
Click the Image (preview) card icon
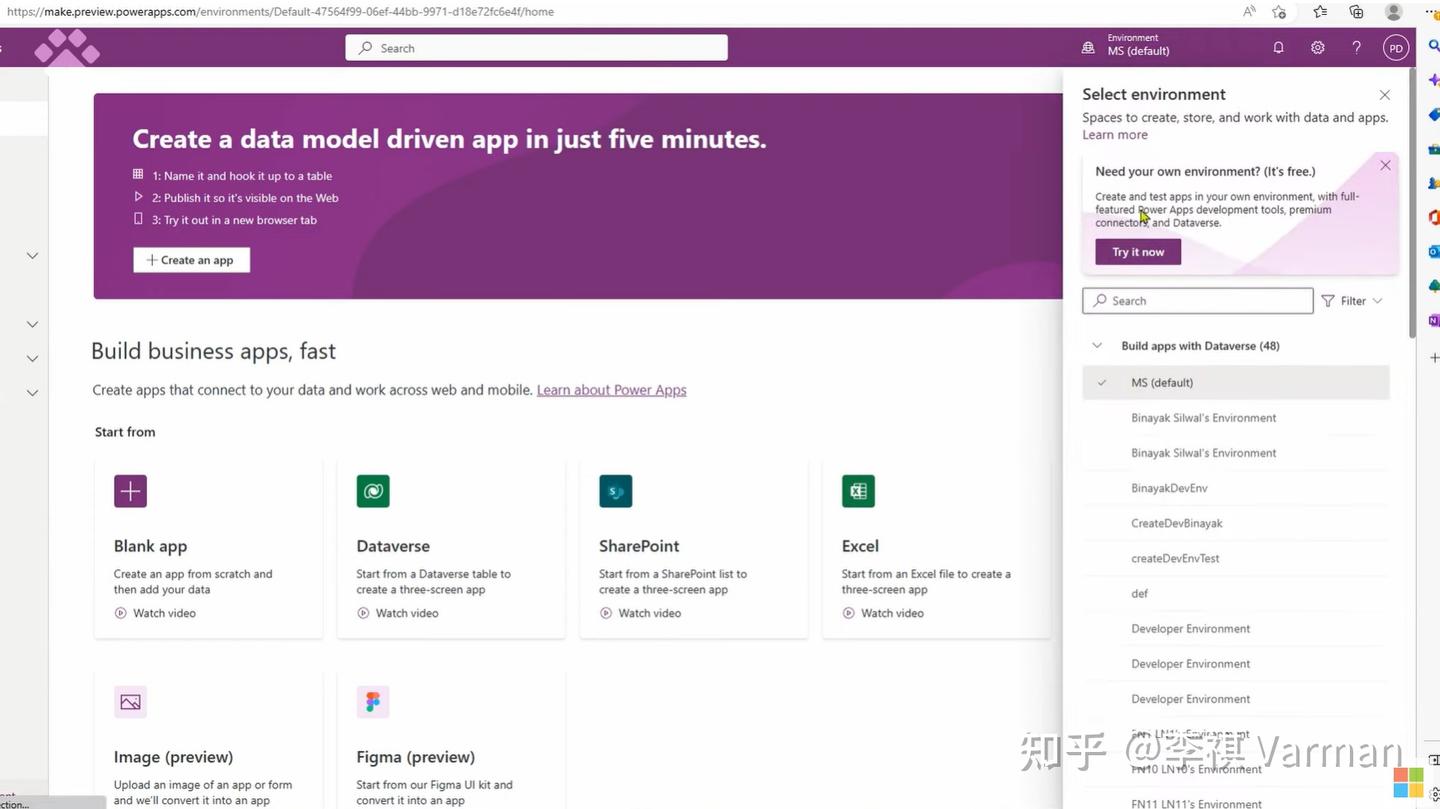(131, 702)
